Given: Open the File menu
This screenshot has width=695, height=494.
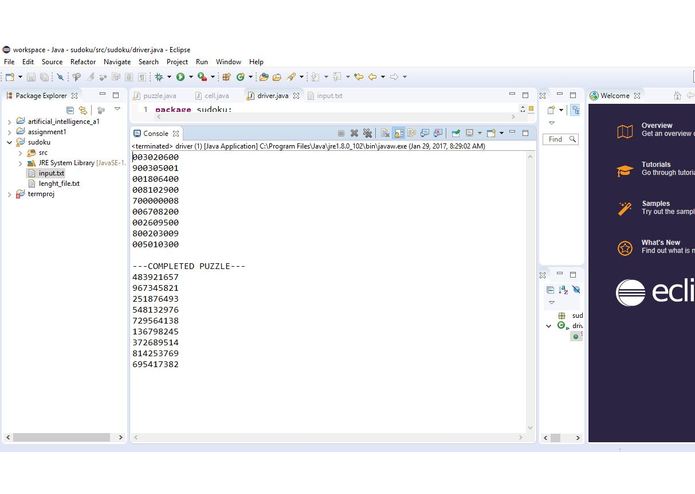Looking at the screenshot, I should 9,62.
